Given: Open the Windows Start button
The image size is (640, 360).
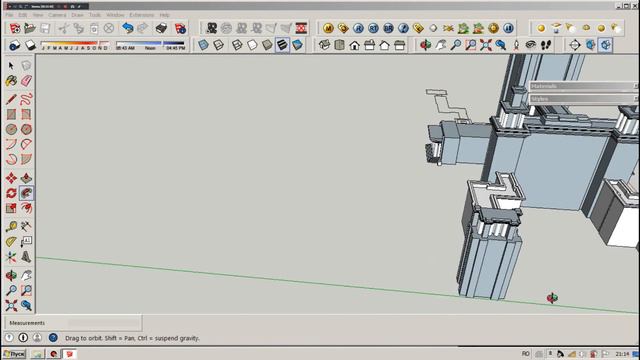Looking at the screenshot, I should coord(14,354).
